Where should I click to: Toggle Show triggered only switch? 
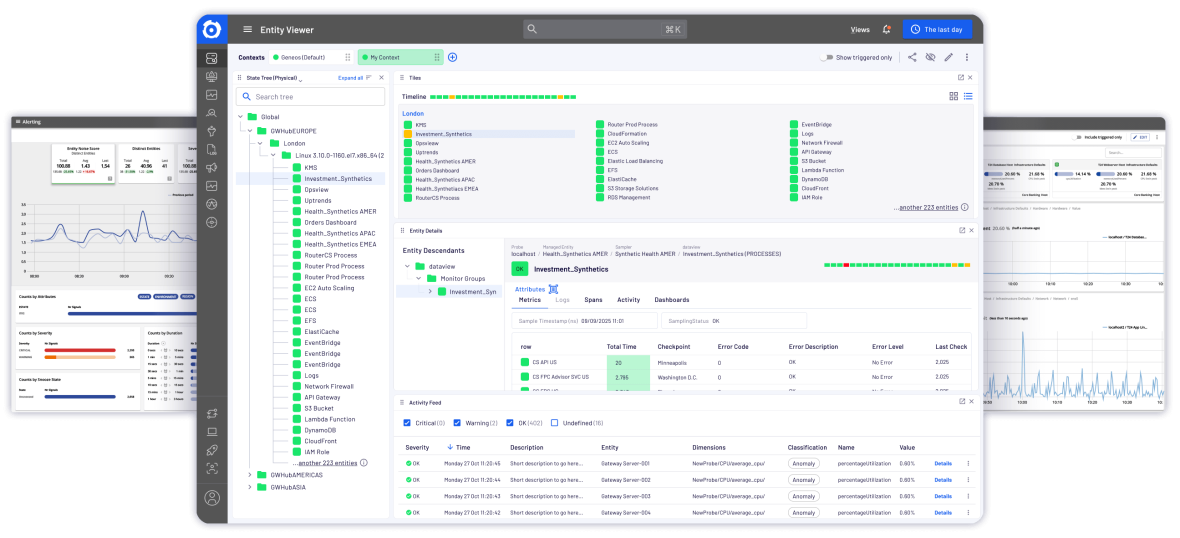(827, 57)
